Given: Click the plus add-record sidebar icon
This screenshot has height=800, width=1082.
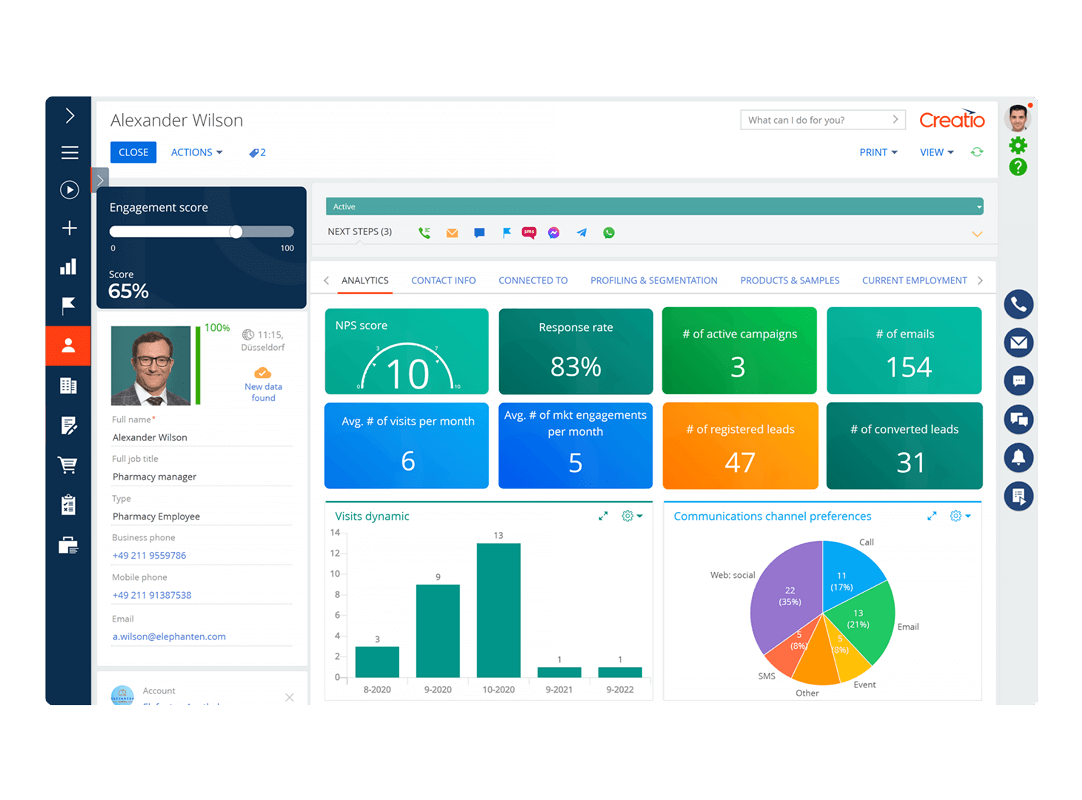Looking at the screenshot, I should pyautogui.click(x=69, y=228).
